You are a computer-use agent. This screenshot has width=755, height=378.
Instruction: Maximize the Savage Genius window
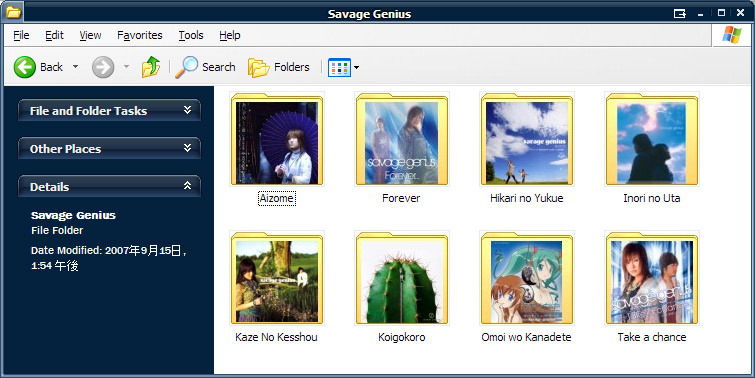(x=721, y=13)
